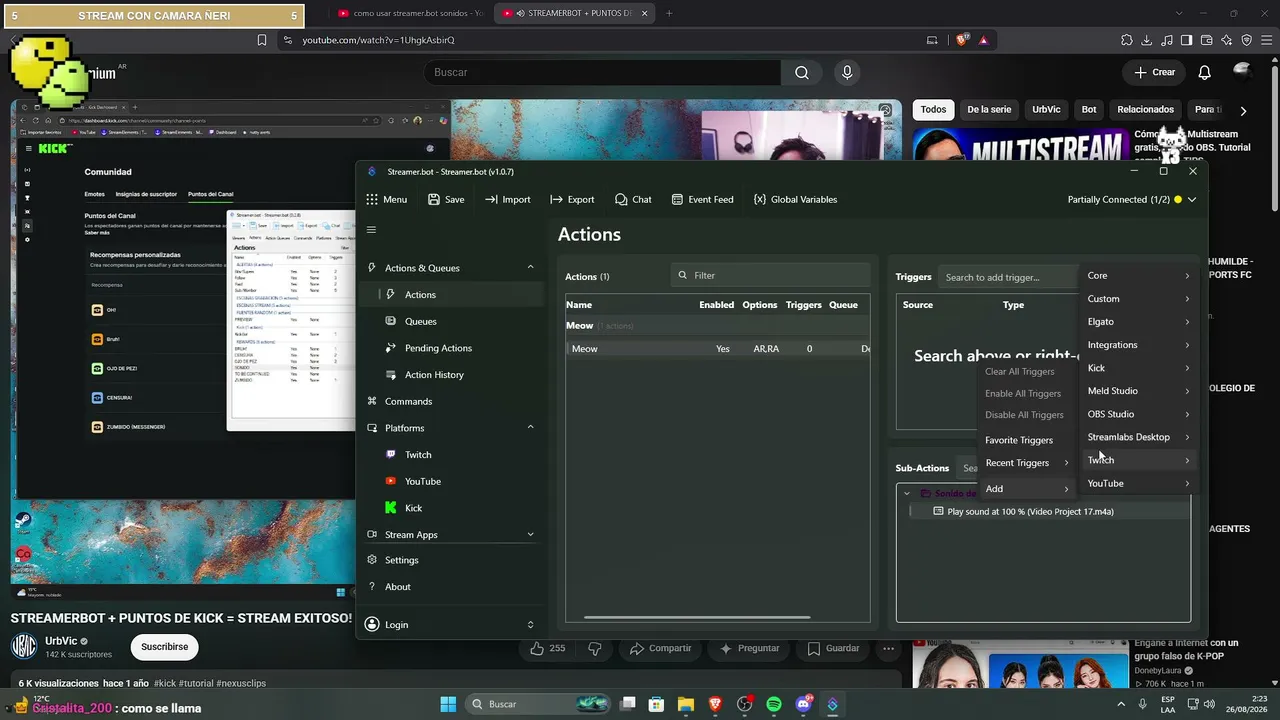Image resolution: width=1280 pixels, height=720 pixels.
Task: Open the Elgato trigger submenu
Action: (1139, 322)
